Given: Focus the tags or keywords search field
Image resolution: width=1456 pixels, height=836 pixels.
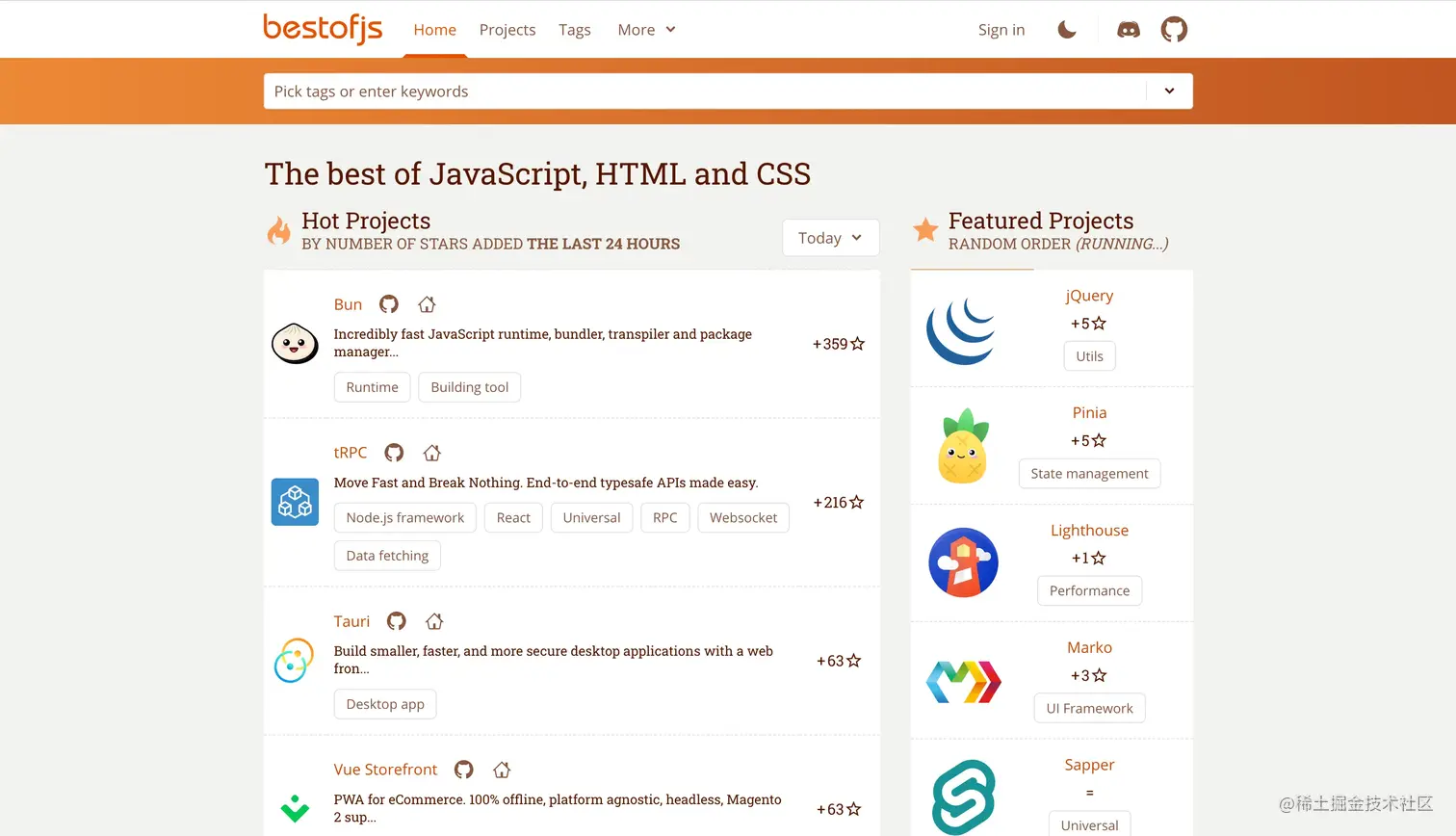Looking at the screenshot, I should [x=705, y=91].
